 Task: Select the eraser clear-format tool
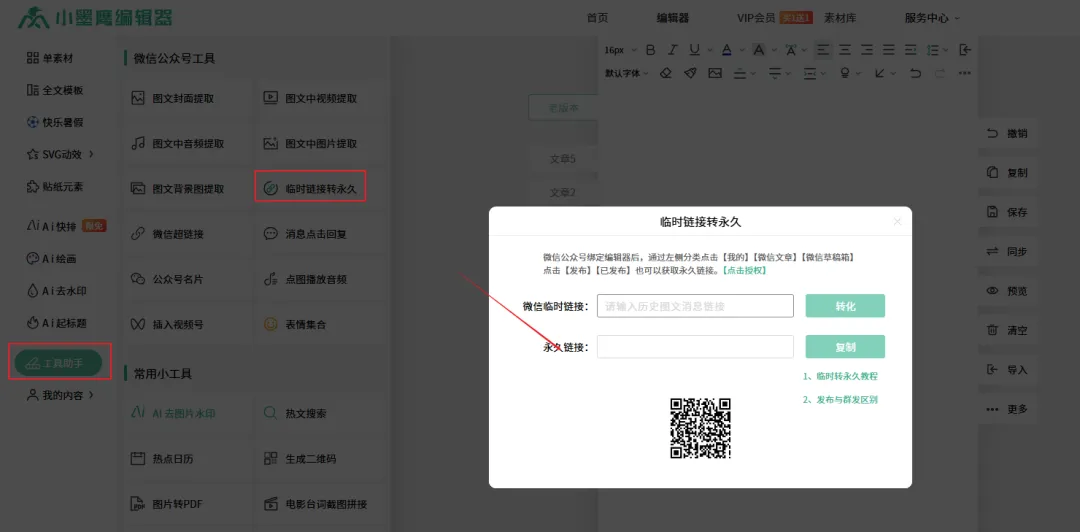665,72
